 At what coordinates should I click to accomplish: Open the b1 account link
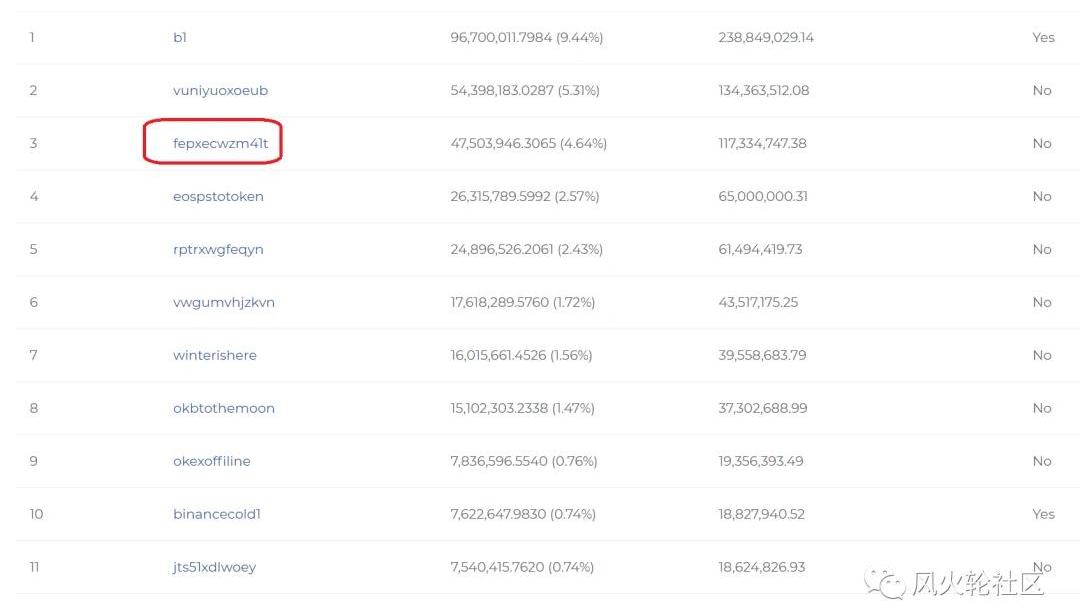coord(180,38)
